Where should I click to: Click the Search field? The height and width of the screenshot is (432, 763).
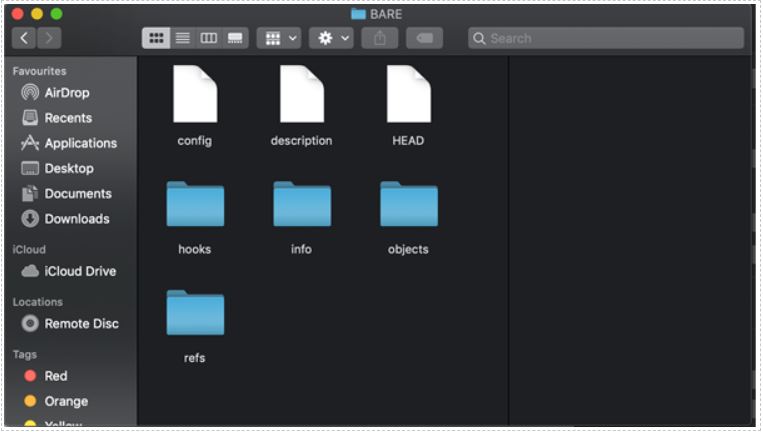(606, 38)
